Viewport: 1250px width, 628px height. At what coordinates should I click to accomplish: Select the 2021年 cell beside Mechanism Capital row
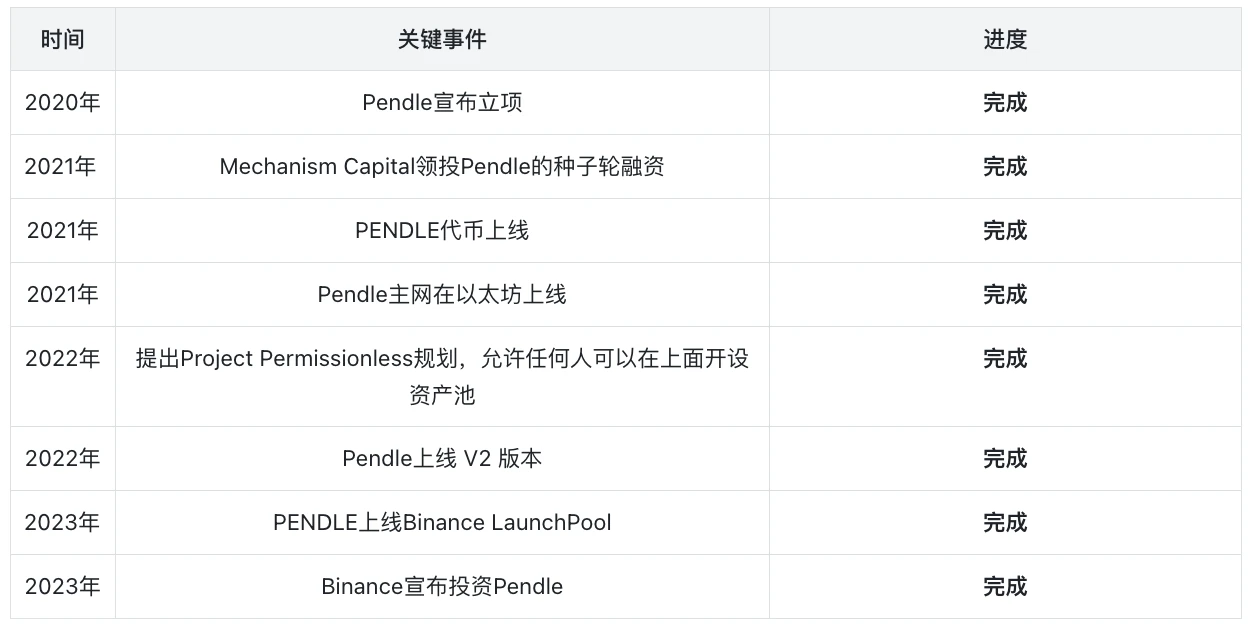pyautogui.click(x=62, y=167)
